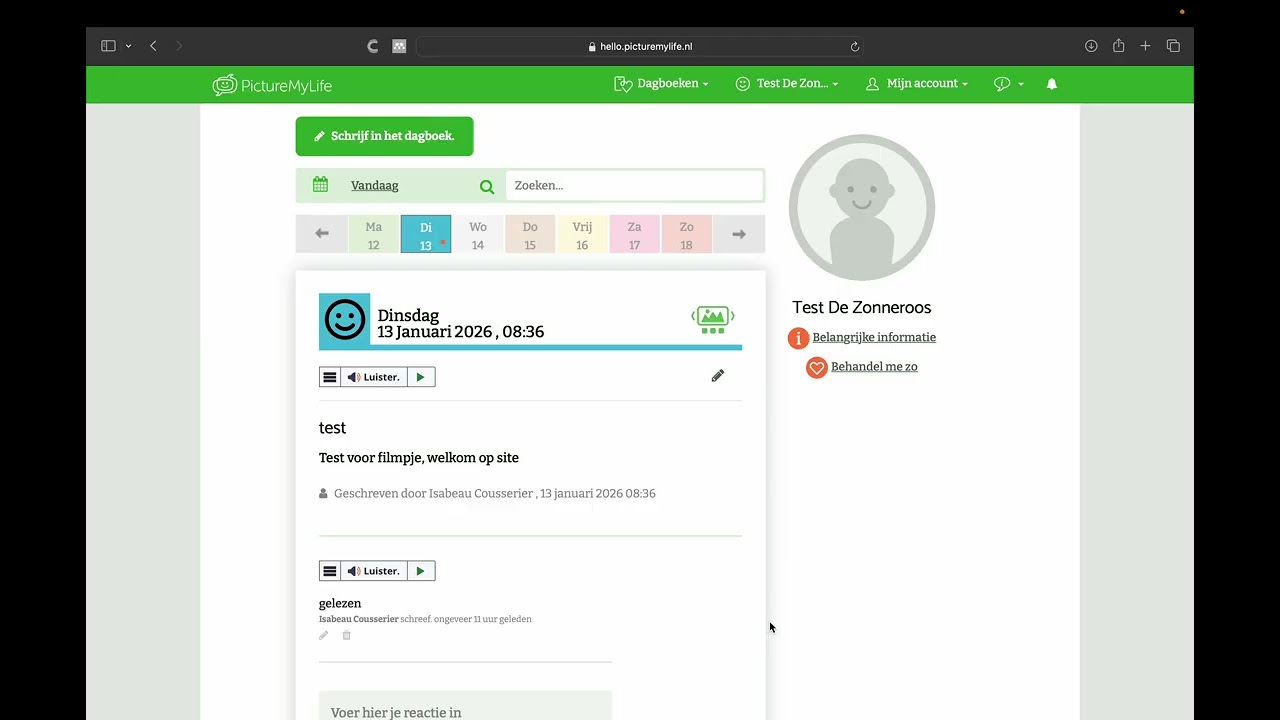1280x720 pixels.
Task: Click the heart icon beside Behandel me zo
Action: 817,368
